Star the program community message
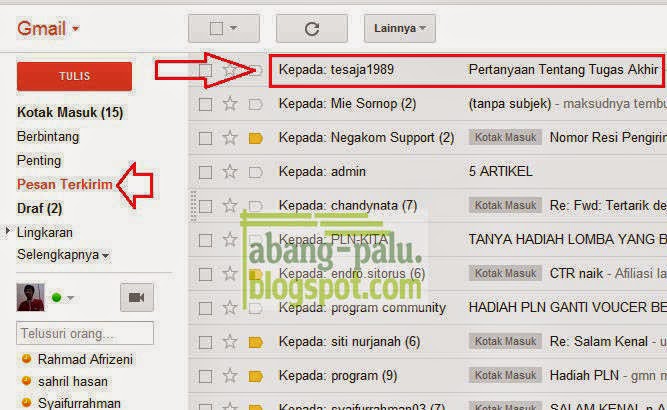667x410 pixels. 230,308
